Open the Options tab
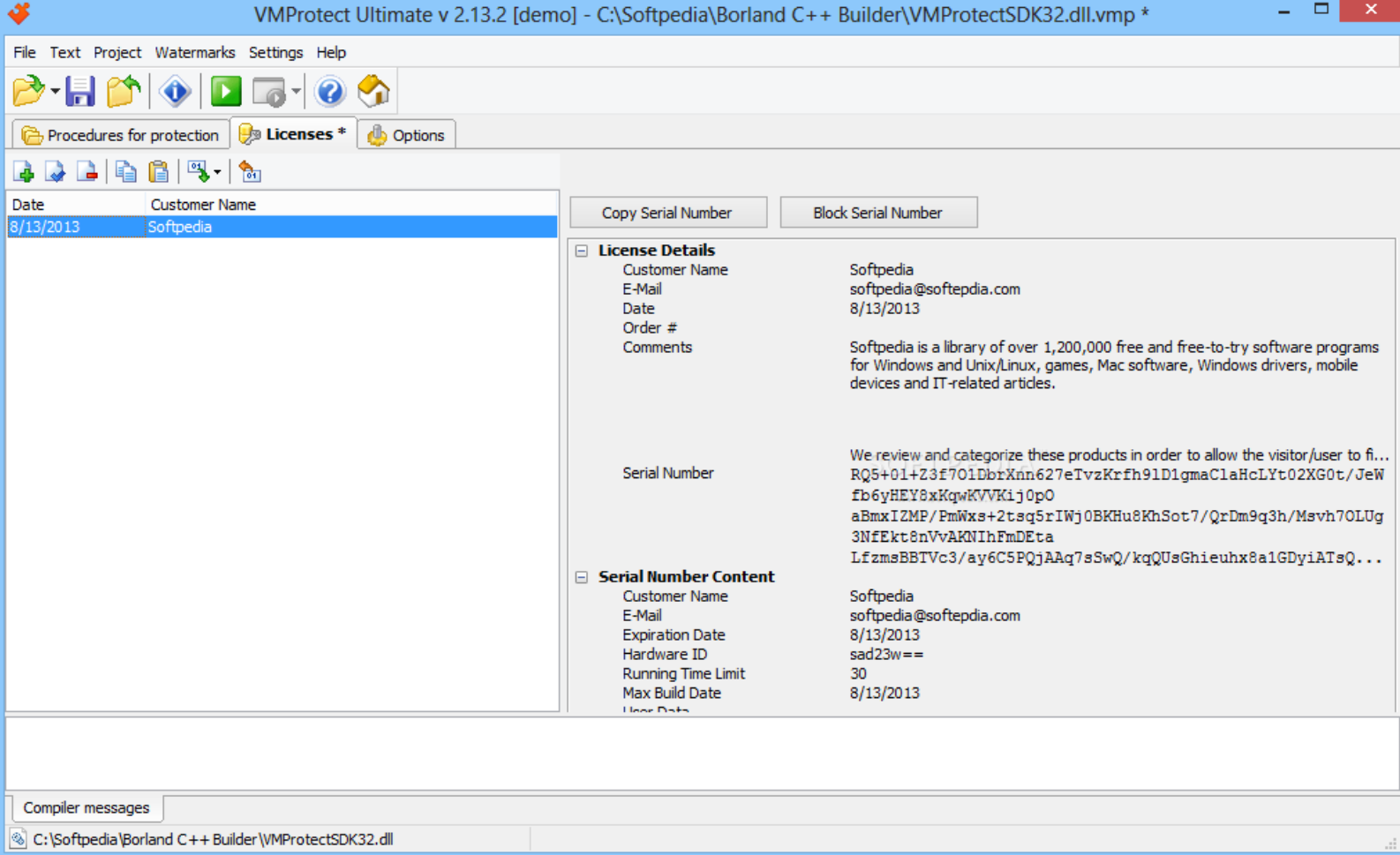 406,135
